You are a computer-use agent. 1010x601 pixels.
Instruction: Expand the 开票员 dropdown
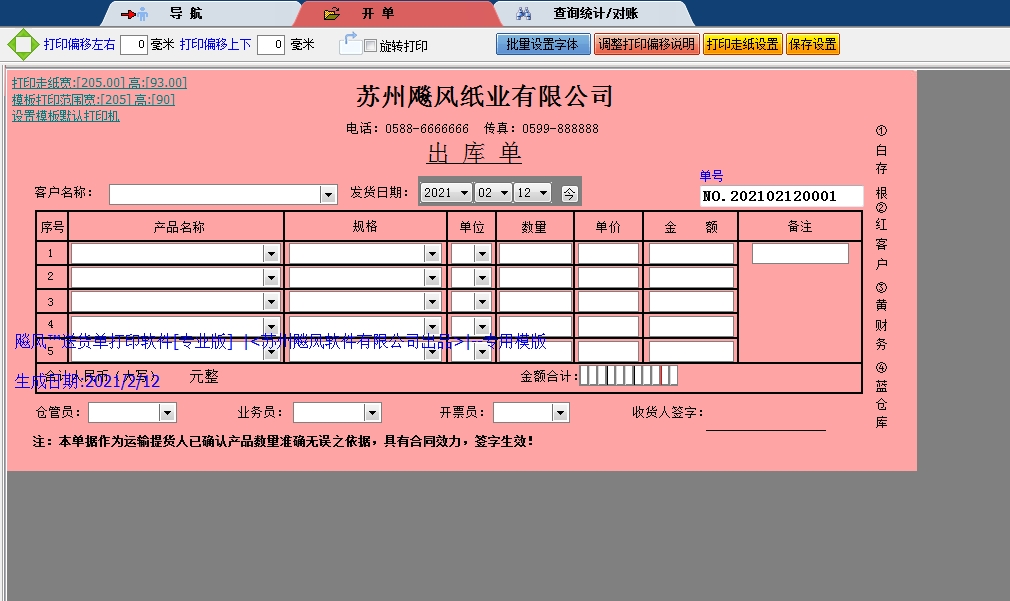point(560,413)
